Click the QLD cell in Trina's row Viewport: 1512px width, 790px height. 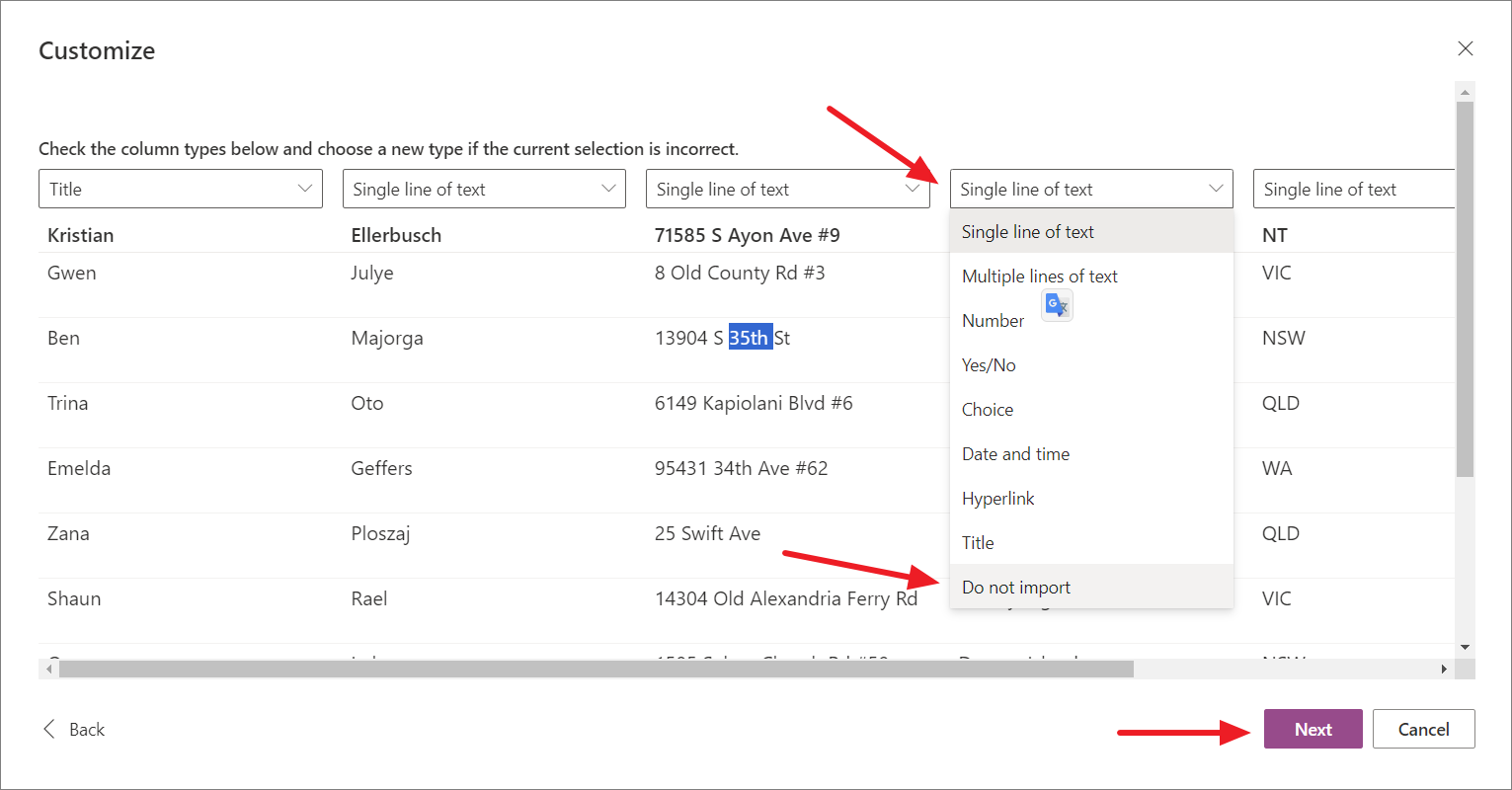[1281, 403]
